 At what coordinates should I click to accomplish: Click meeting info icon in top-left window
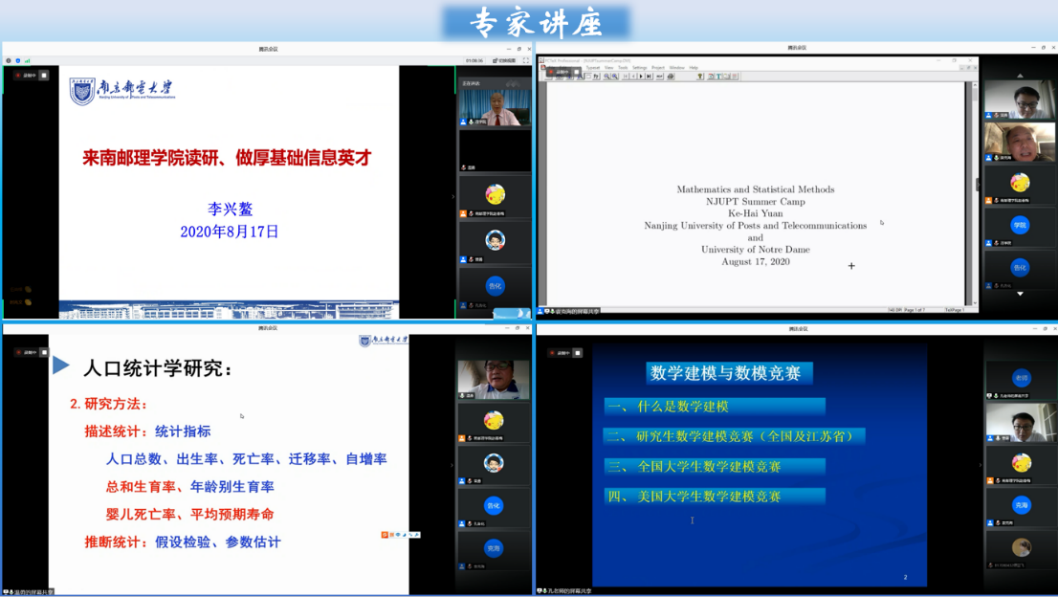point(19,61)
